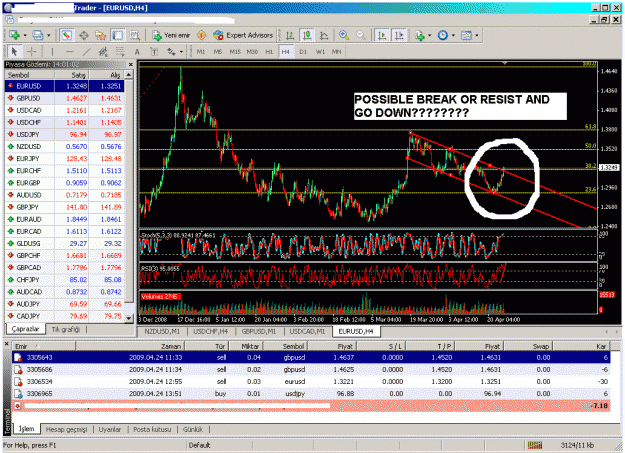
Task: Select the Crosshair tool
Action: click(x=31, y=51)
